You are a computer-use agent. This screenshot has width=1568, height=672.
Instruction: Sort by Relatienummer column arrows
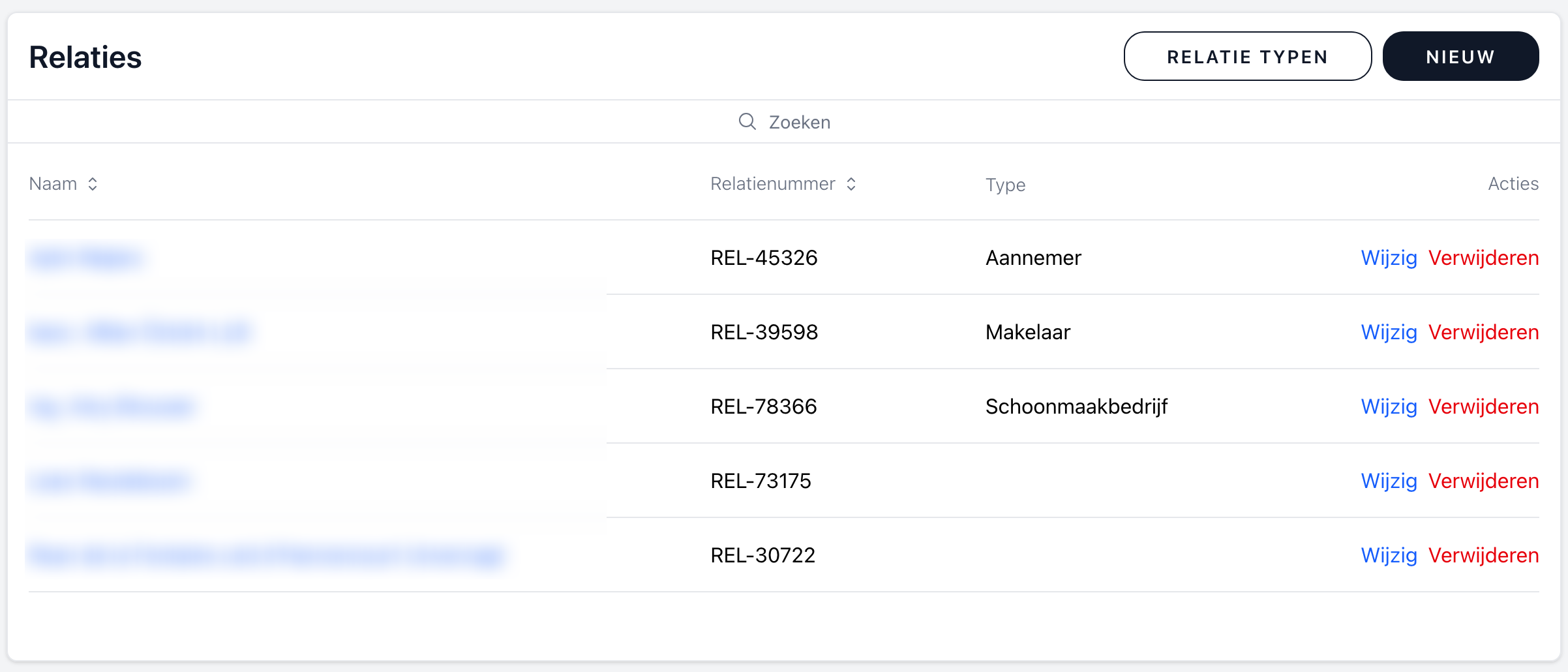[851, 184]
